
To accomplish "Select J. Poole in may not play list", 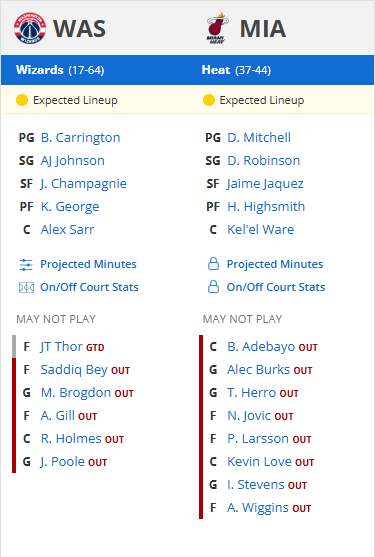I will pos(63,462).
